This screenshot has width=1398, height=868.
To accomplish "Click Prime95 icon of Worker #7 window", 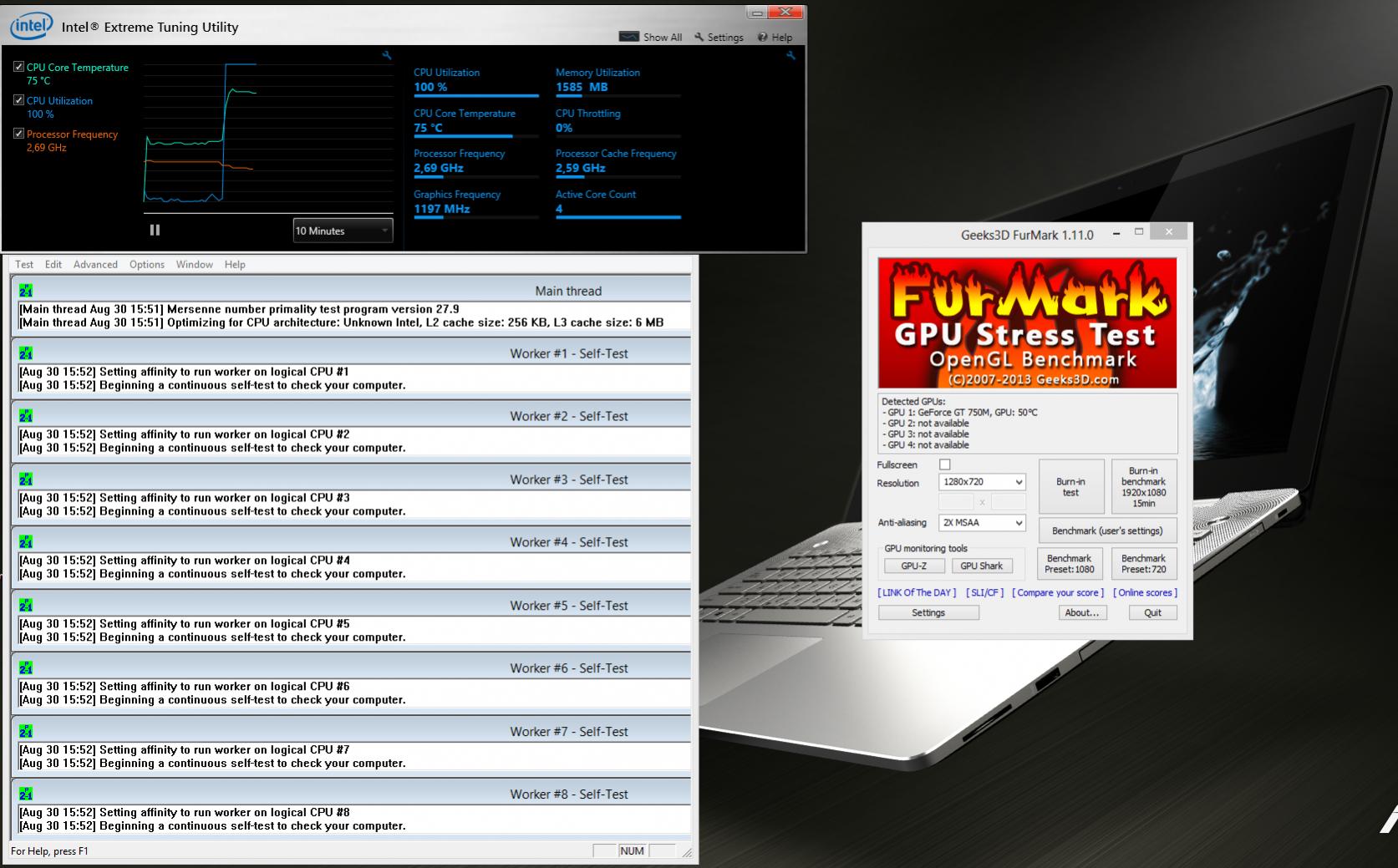I will 26,732.
